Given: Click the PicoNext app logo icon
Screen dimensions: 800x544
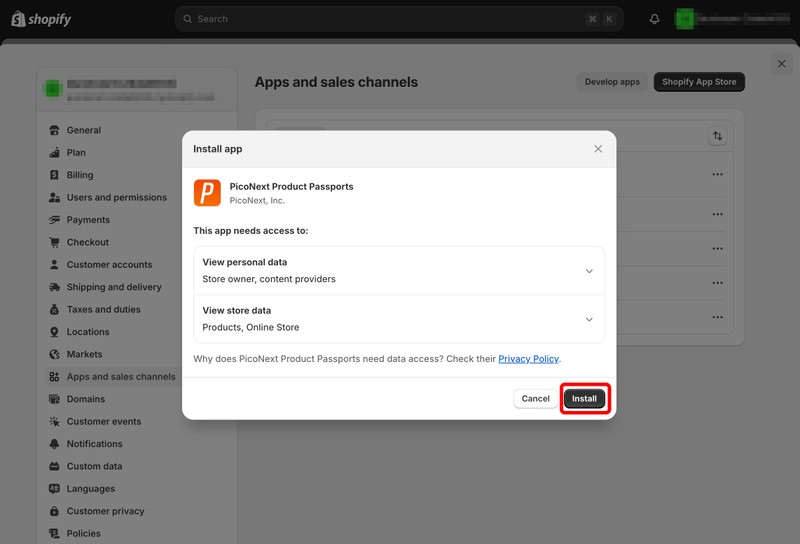Looking at the screenshot, I should point(207,192).
